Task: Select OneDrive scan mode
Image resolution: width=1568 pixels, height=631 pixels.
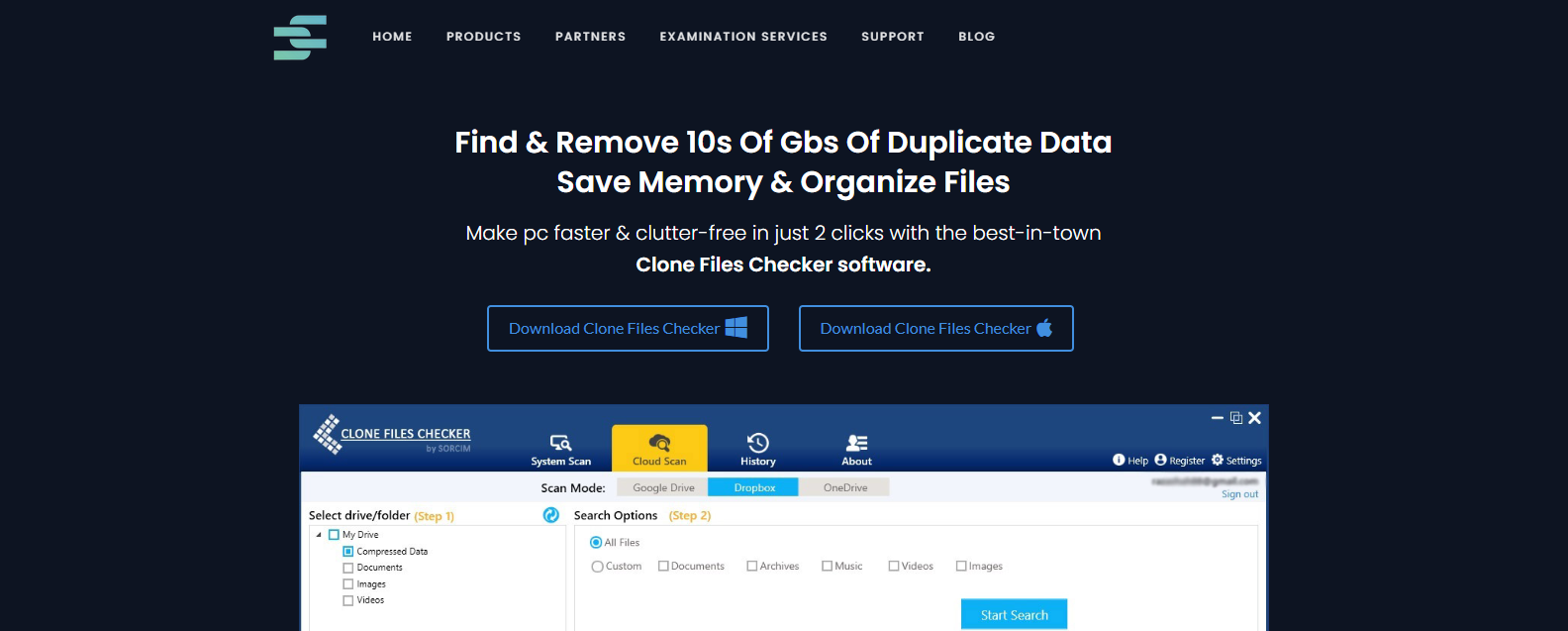Action: click(844, 487)
